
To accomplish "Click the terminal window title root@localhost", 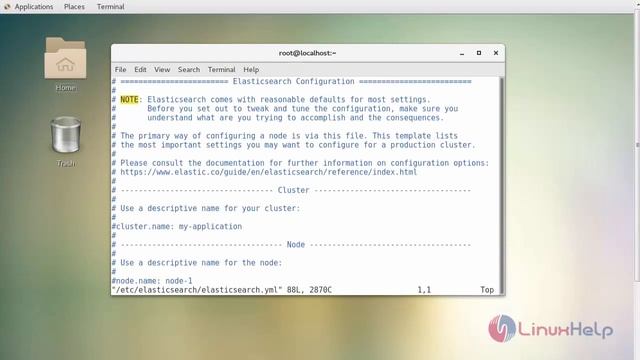I will pyautogui.click(x=307, y=53).
